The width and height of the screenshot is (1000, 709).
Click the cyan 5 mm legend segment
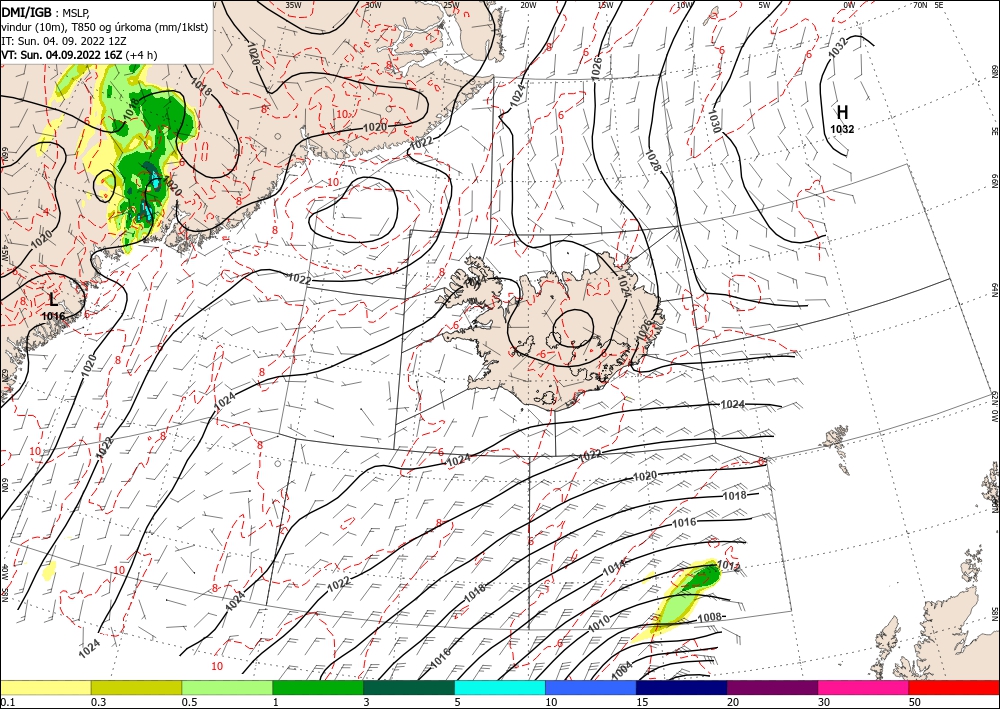point(500,687)
